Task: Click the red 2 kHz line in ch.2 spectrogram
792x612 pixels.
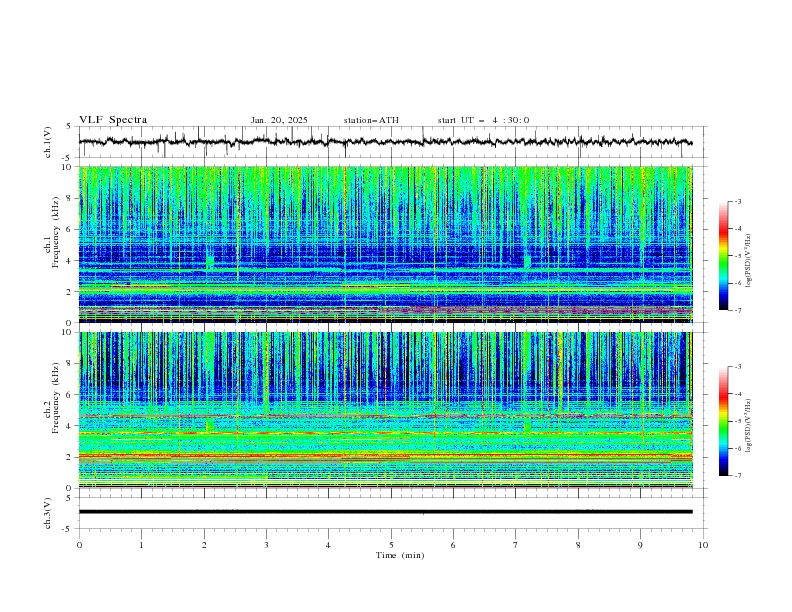Action: tap(385, 456)
